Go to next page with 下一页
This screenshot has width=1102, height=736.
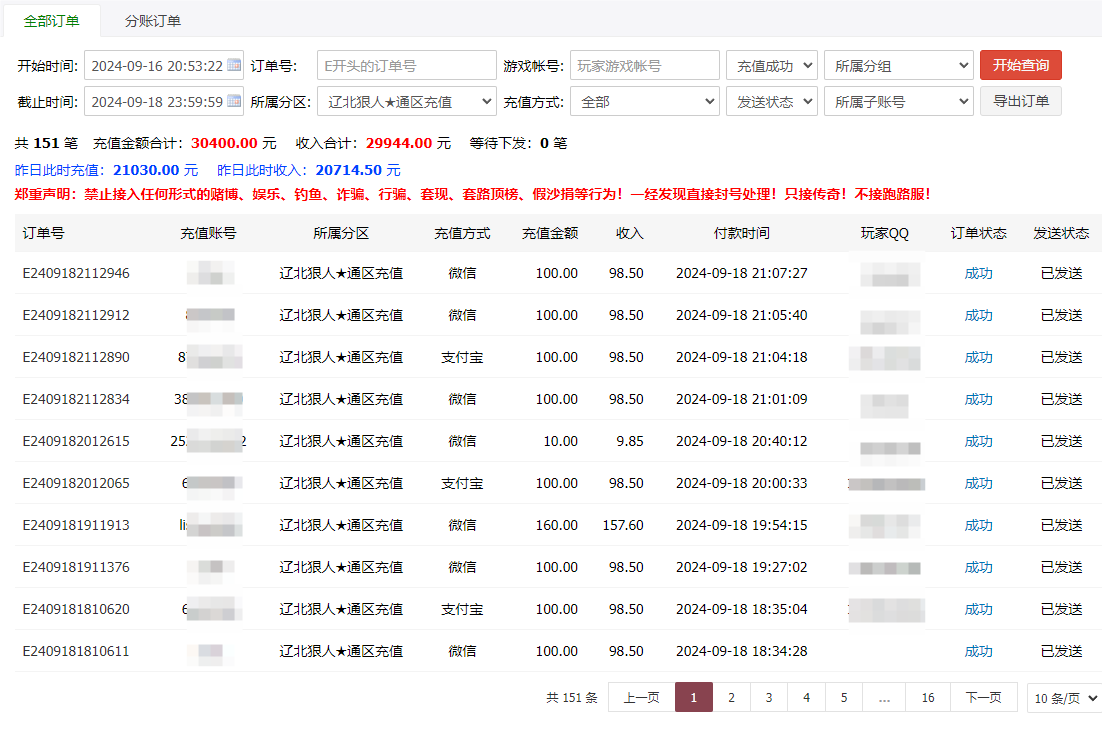(983, 697)
